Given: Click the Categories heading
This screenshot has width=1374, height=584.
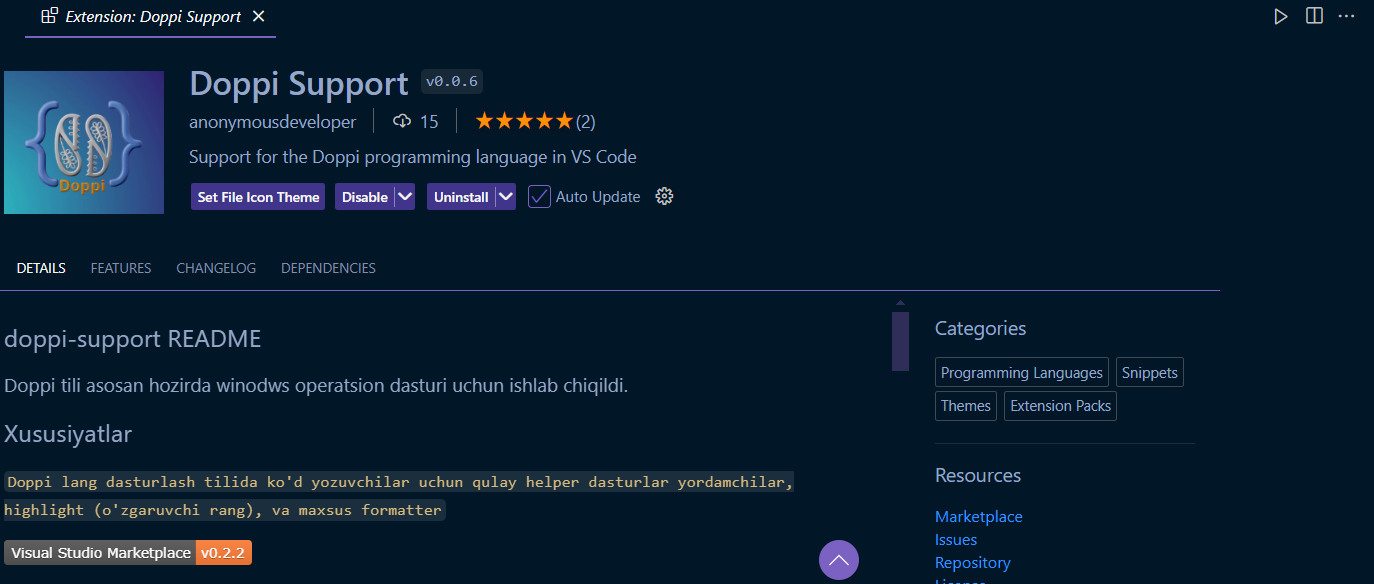Looking at the screenshot, I should (x=980, y=328).
